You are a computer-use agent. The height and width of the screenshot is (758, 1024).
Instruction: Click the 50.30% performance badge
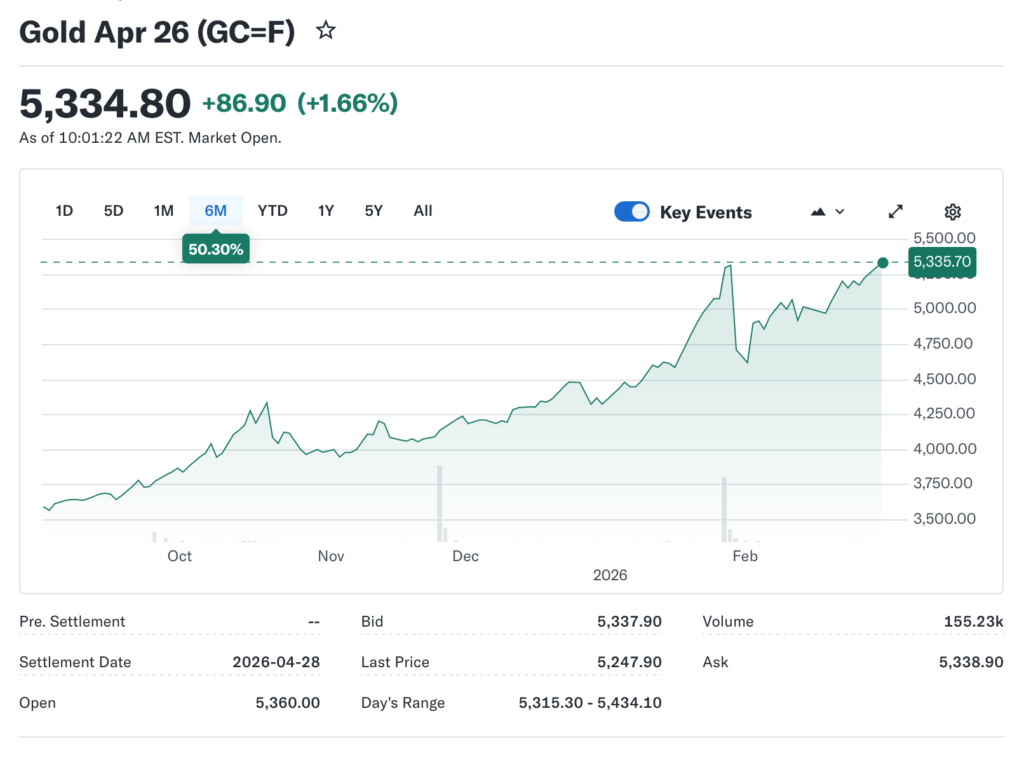pos(215,248)
